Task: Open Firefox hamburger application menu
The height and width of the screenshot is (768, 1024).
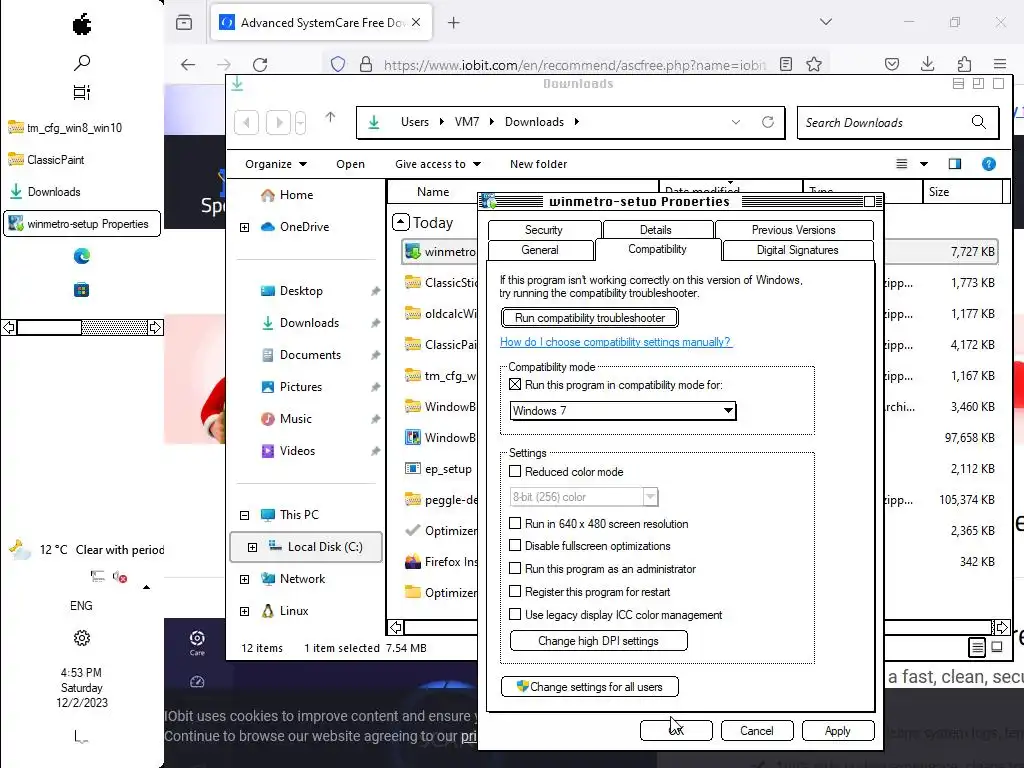Action: tap(1000, 64)
